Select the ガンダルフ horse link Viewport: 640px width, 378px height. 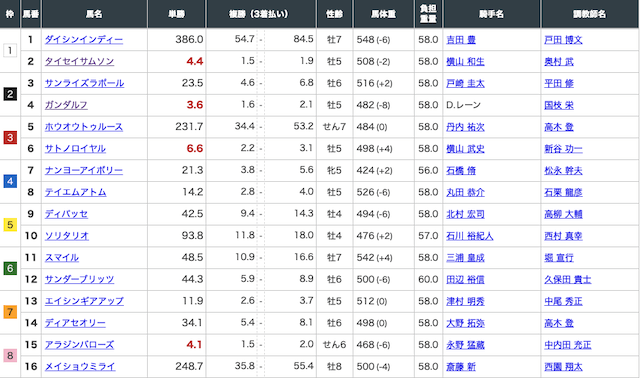point(66,105)
